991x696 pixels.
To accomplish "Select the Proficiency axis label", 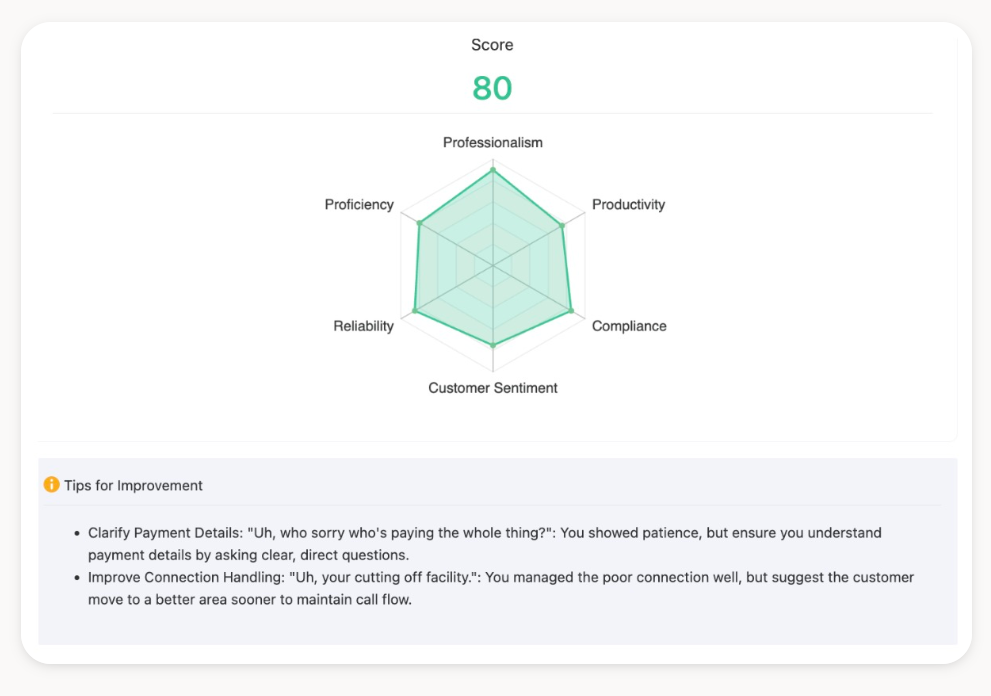I will click(359, 205).
